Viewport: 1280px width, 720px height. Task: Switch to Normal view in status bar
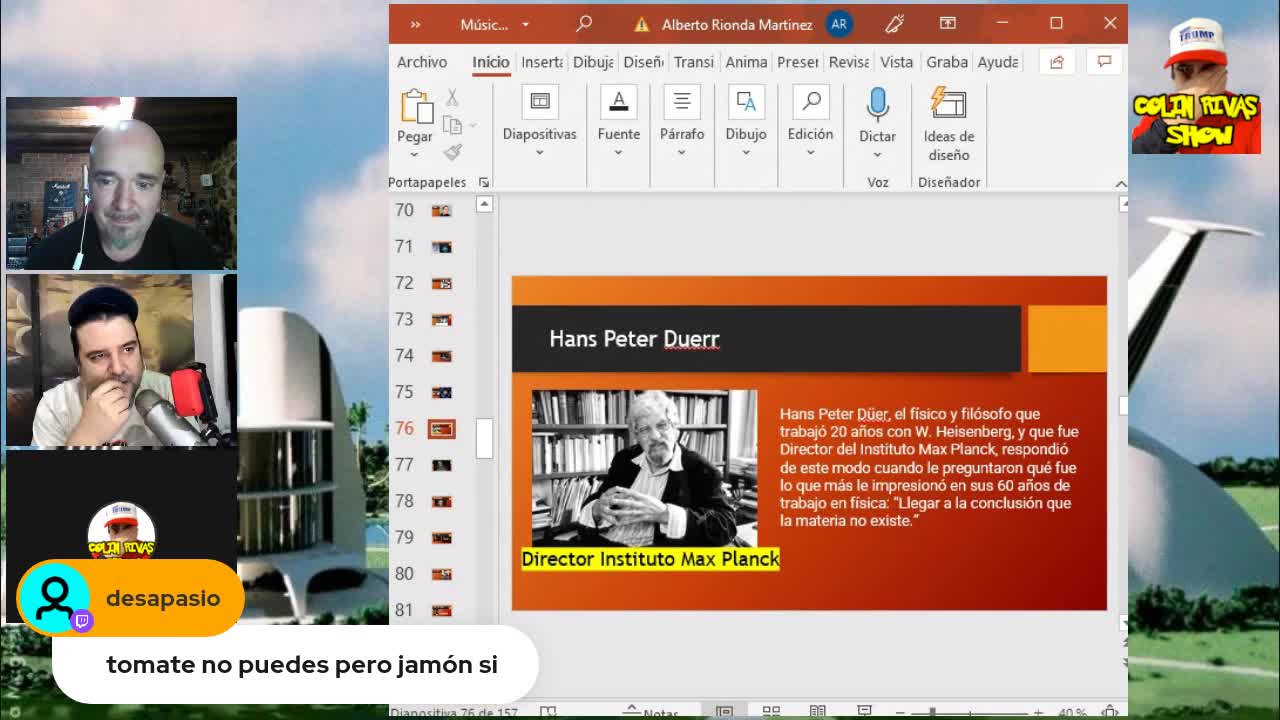[x=724, y=712]
